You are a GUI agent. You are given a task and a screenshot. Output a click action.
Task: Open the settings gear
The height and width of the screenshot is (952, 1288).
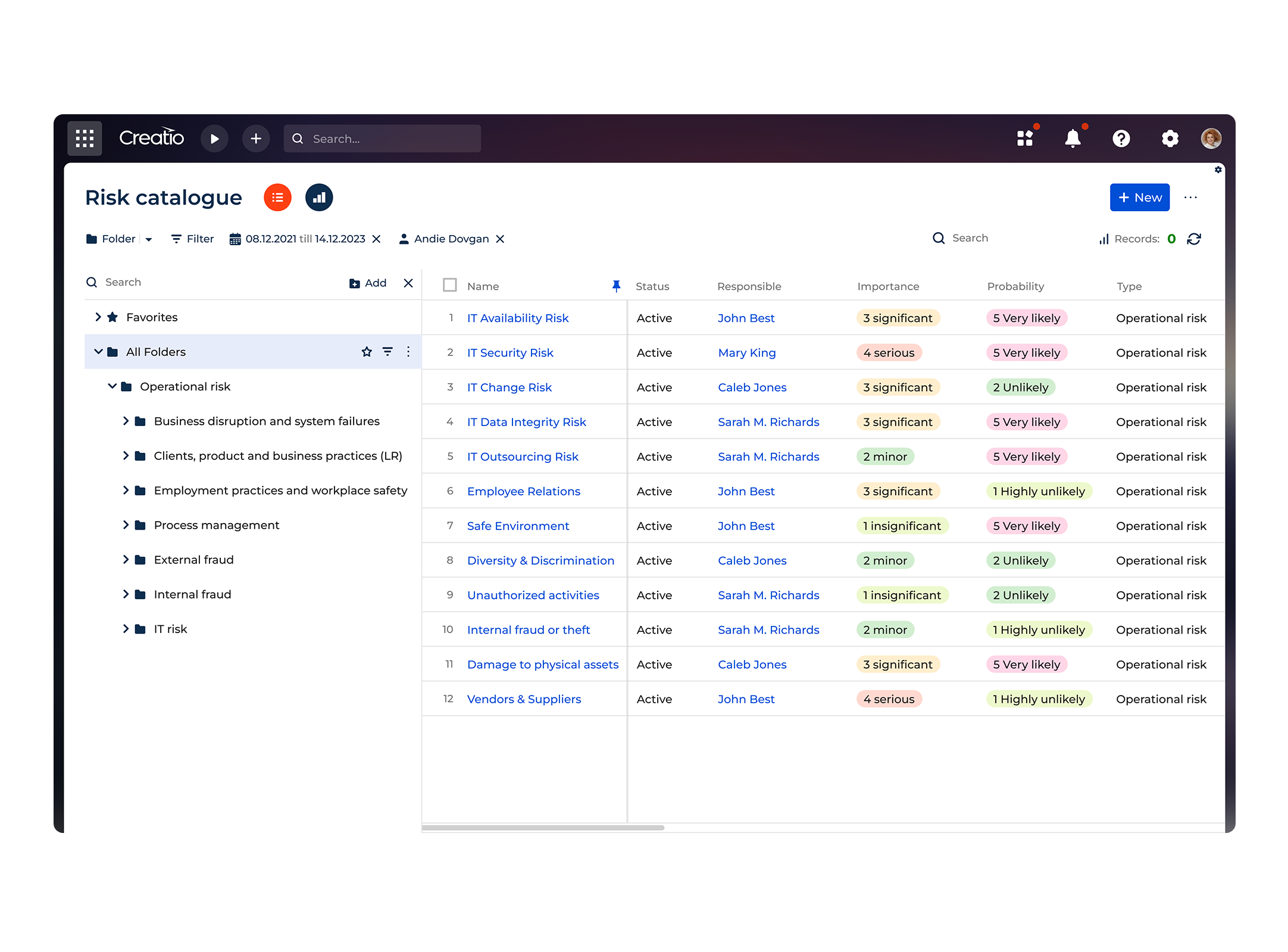(x=1170, y=138)
